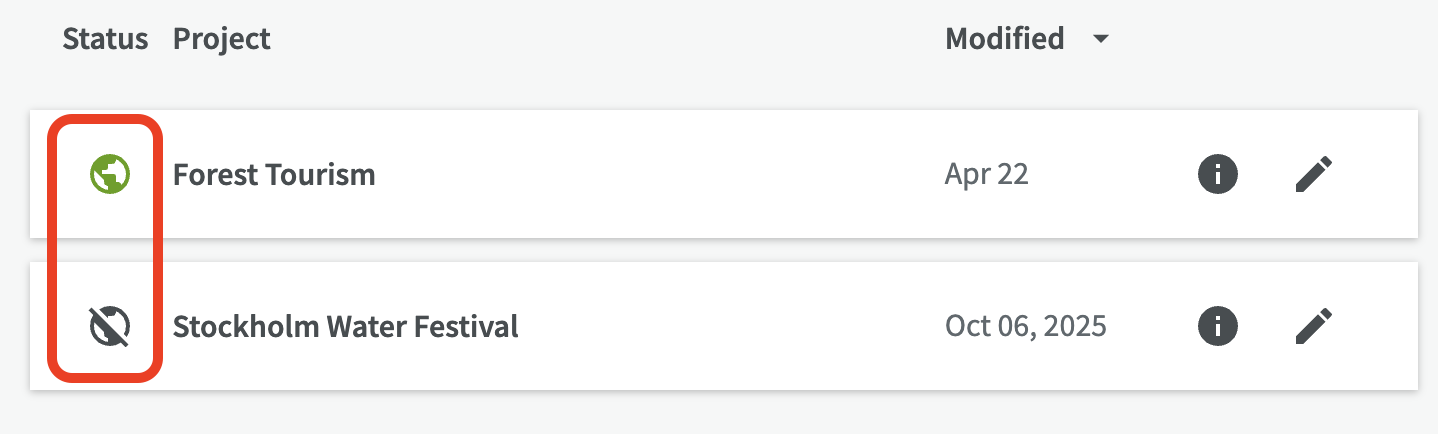
Task: Open the Forest Tourism project title
Action: pyautogui.click(x=274, y=175)
